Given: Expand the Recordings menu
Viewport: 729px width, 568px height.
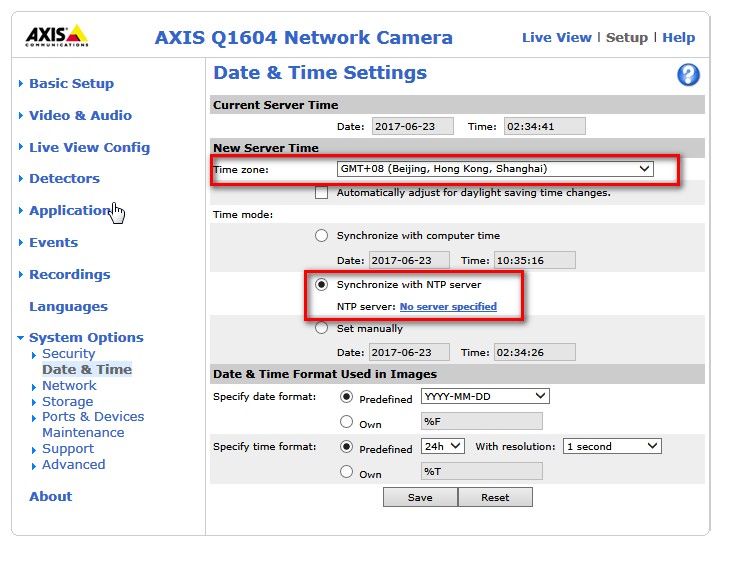Looking at the screenshot, I should tap(70, 275).
